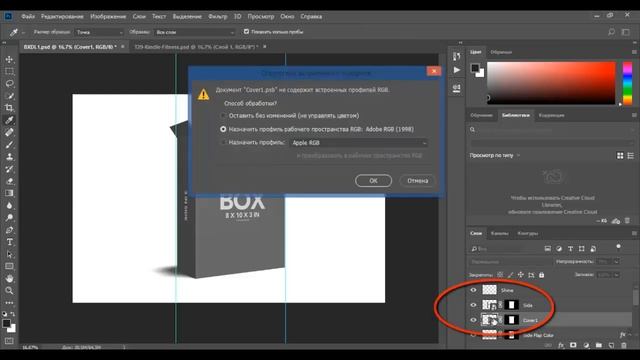This screenshot has width=640, height=360.
Task: Create a new group folder
Action: pyautogui.click(x=598, y=345)
